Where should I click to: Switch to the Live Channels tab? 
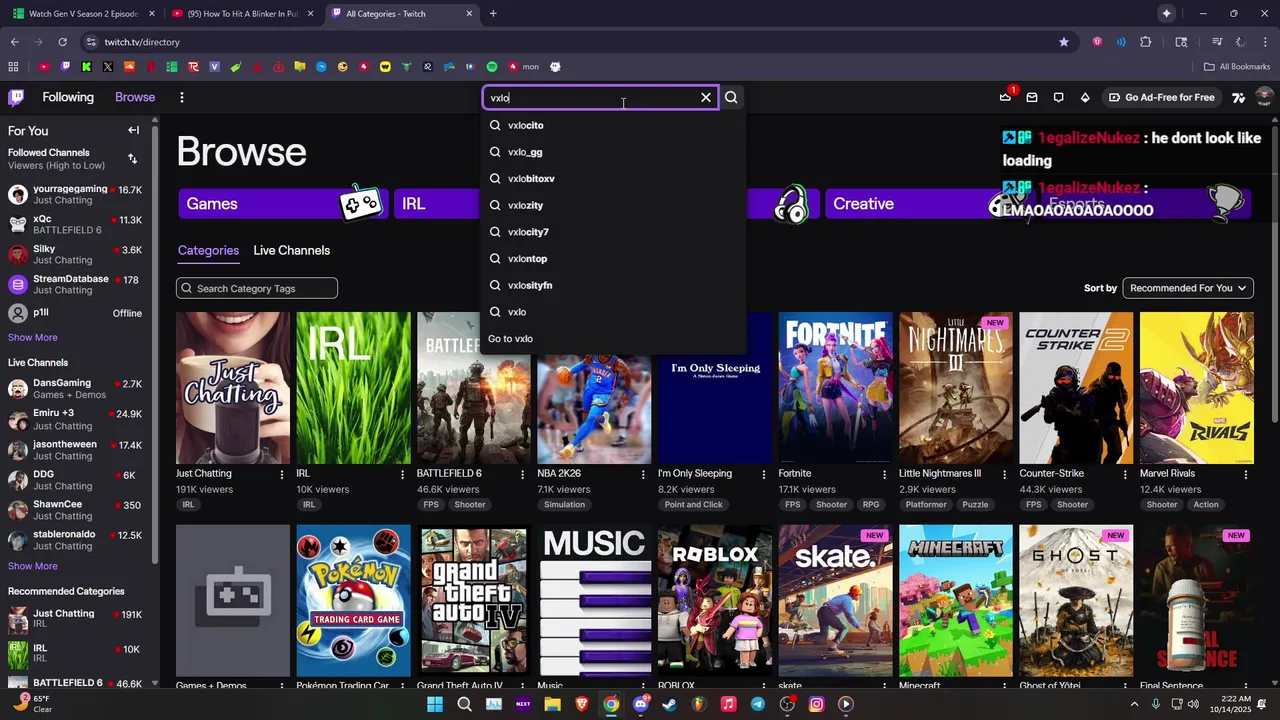point(291,250)
